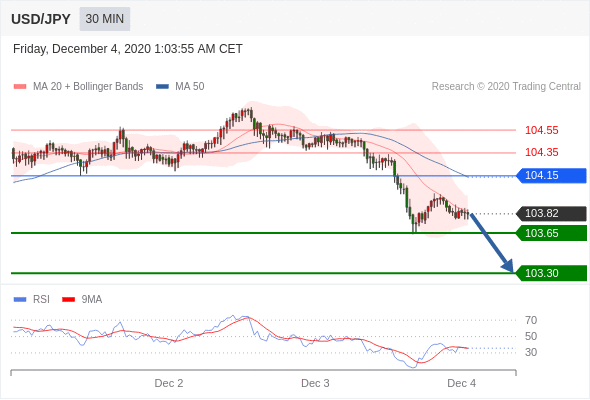The image size is (590, 400).
Task: Click the date Friday, December 4, 2020 text
Action: [x=128, y=49]
